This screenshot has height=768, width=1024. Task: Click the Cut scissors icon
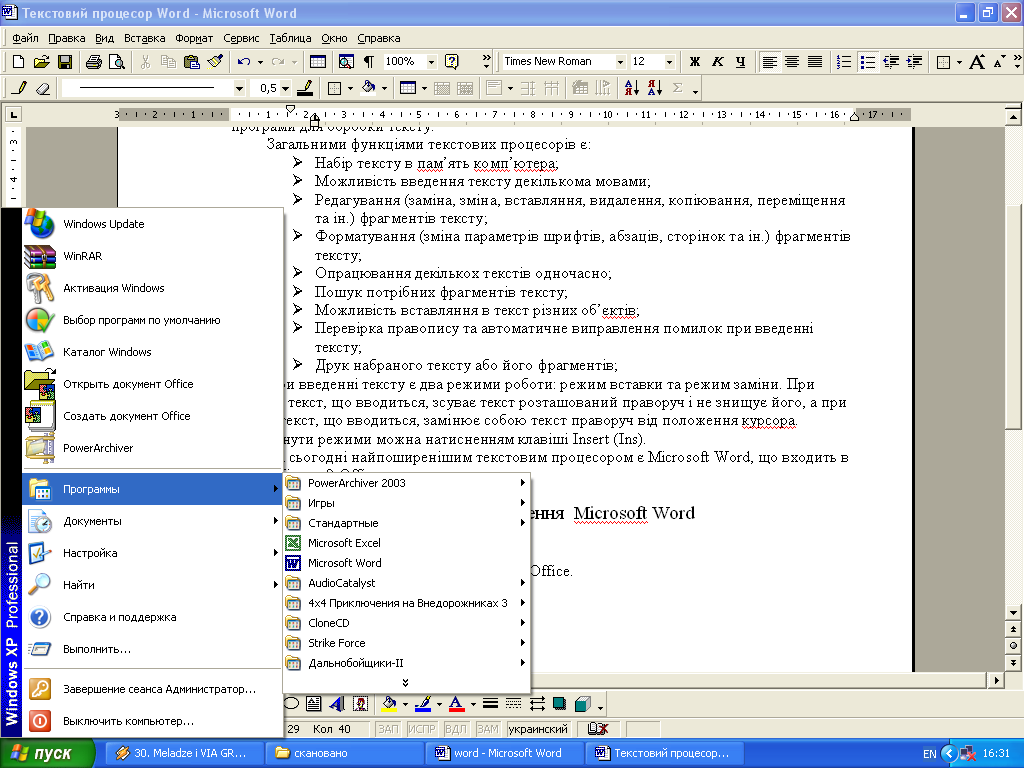click(146, 61)
